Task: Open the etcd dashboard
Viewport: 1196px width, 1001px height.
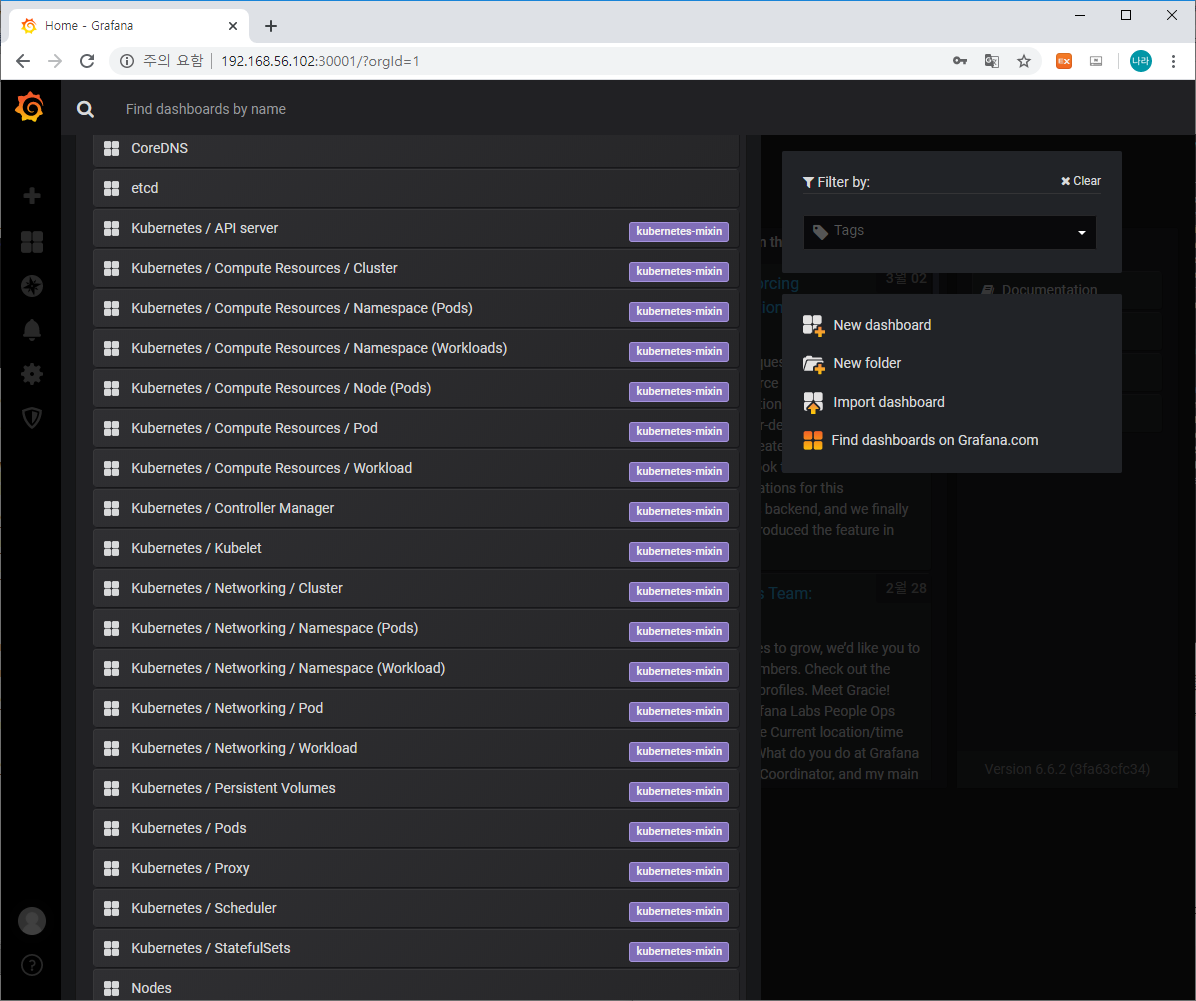Action: tap(416, 188)
